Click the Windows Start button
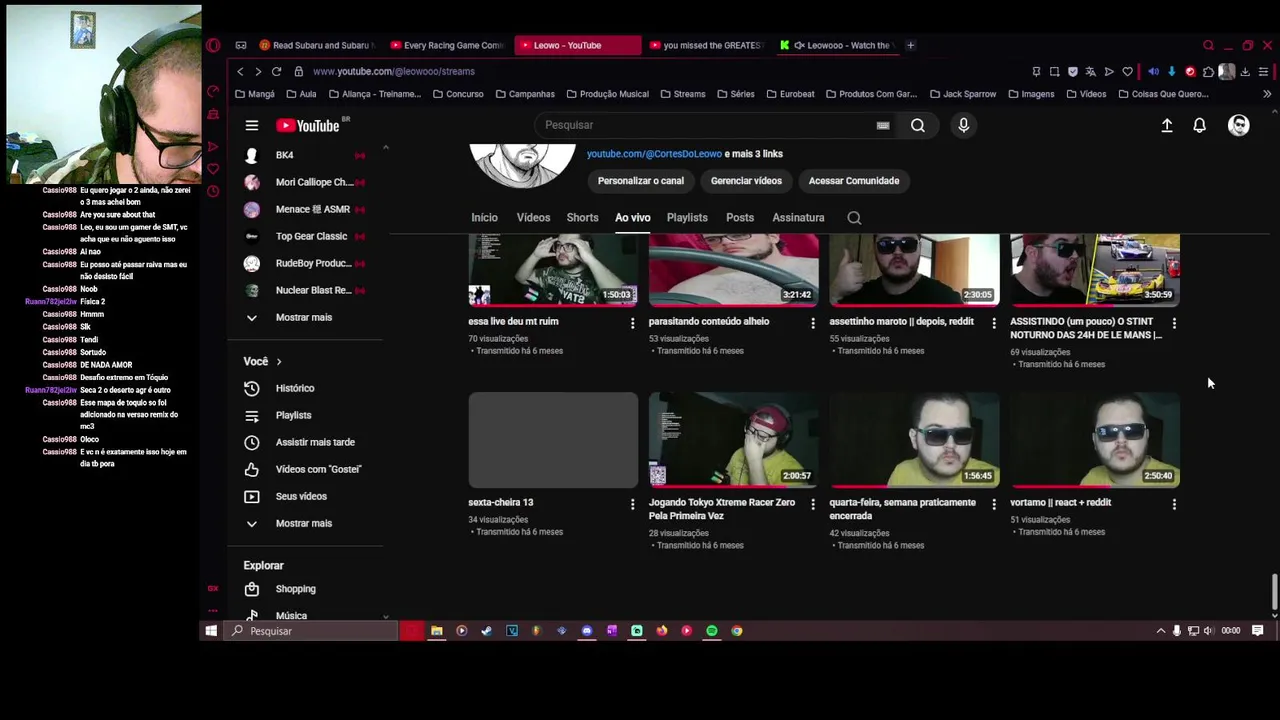Image resolution: width=1280 pixels, height=720 pixels. point(211,631)
